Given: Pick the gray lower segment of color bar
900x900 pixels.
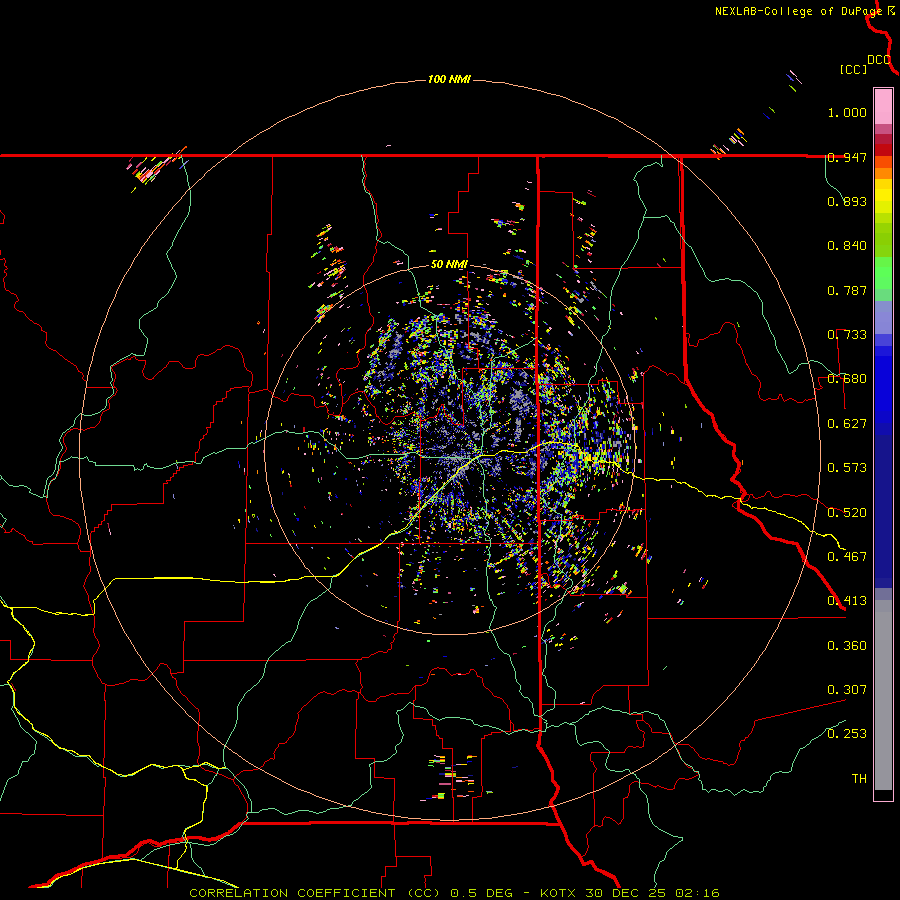Looking at the screenshot, I should (883, 695).
